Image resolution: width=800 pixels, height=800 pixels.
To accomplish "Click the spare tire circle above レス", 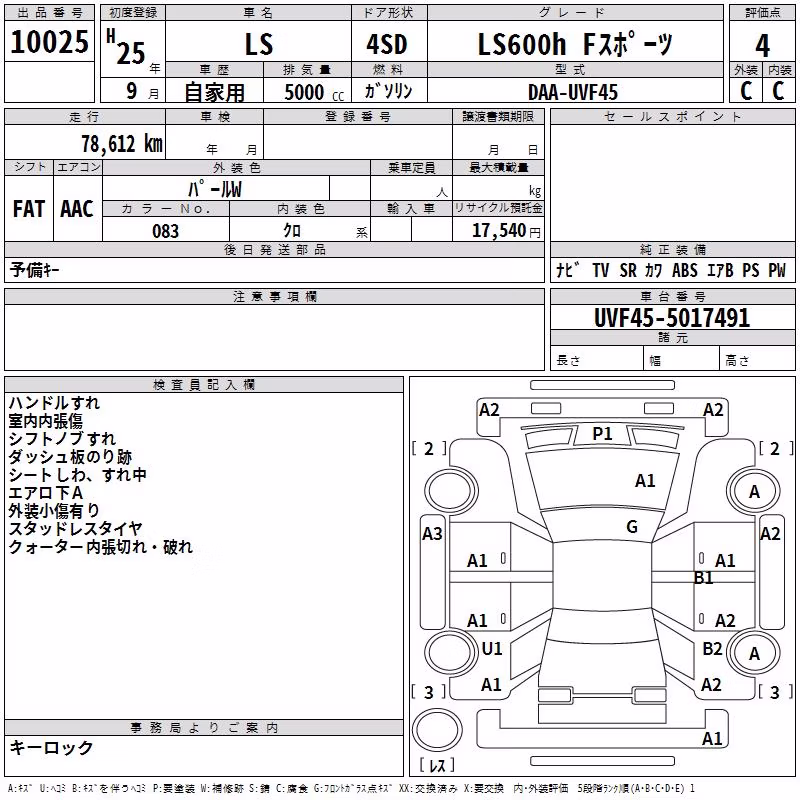I will point(437,730).
